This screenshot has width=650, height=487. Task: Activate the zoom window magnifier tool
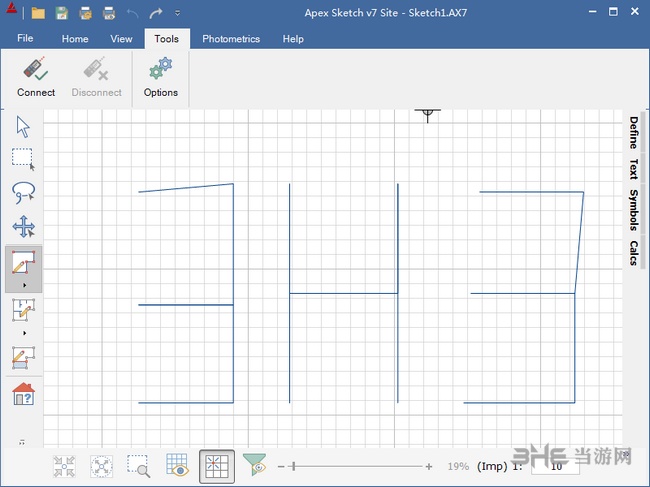coord(138,466)
